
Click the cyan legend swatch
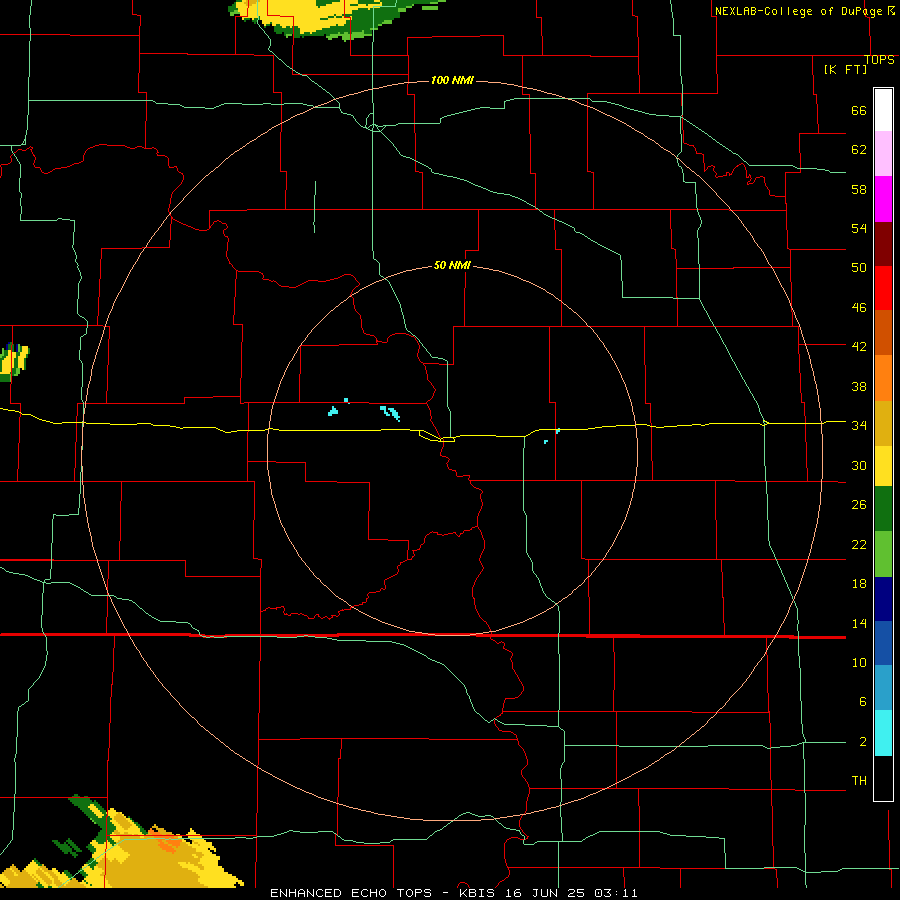coord(883,733)
